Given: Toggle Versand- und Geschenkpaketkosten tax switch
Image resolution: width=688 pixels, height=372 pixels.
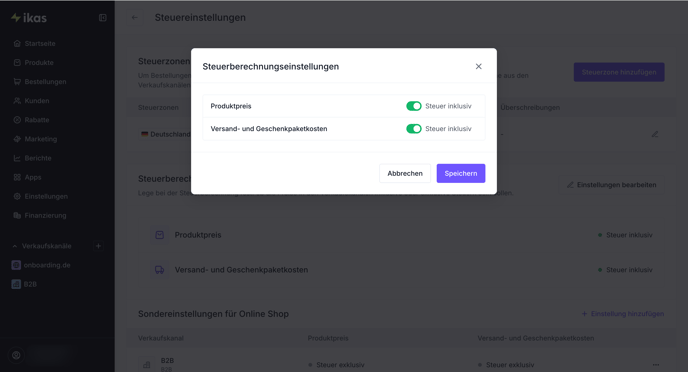Looking at the screenshot, I should (413, 129).
